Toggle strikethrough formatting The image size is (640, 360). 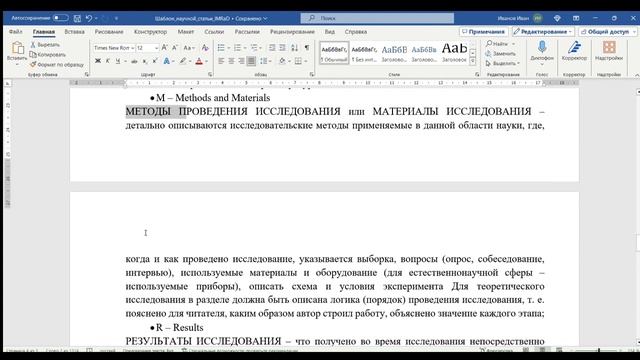point(134,61)
